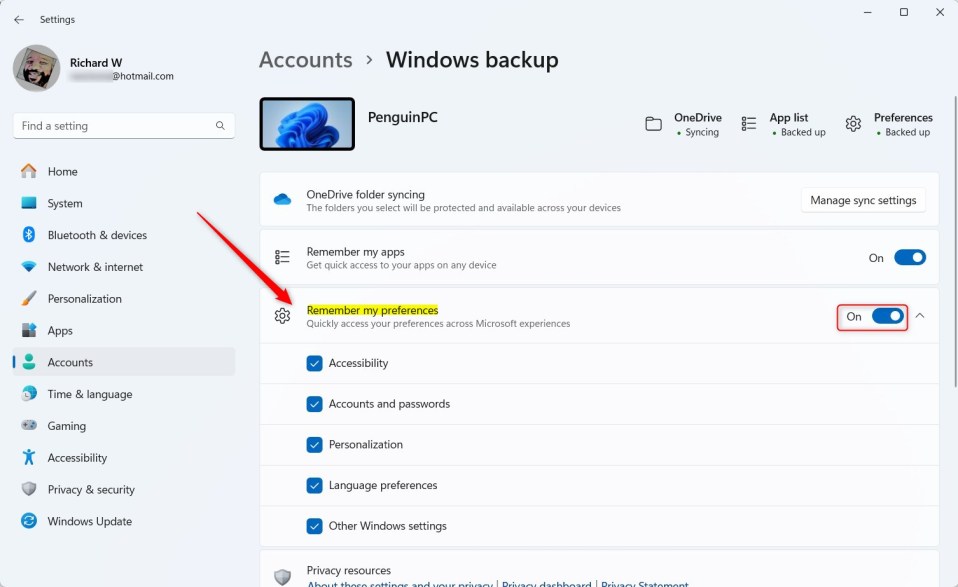Viewport: 958px width, 587px height.
Task: Click OneDrive folder syncing heading
Action: click(365, 194)
